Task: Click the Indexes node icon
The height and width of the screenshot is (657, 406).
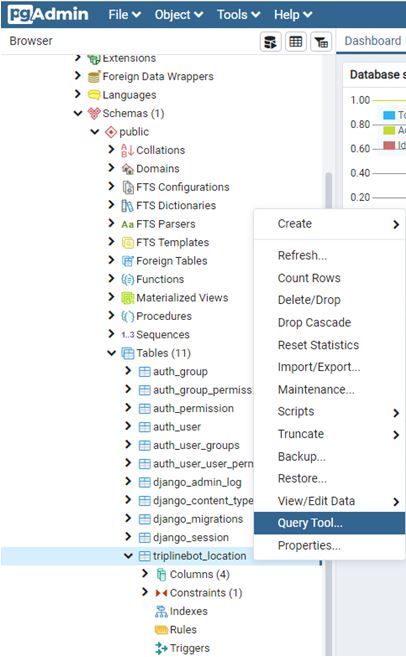Action: pyautogui.click(x=161, y=611)
